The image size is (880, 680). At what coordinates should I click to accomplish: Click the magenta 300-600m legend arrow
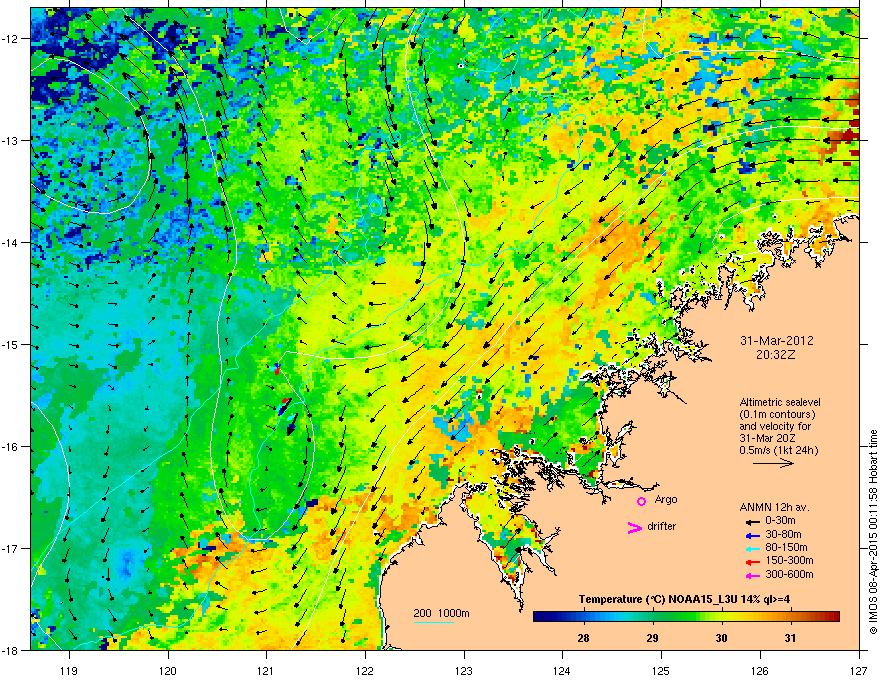coord(751,575)
